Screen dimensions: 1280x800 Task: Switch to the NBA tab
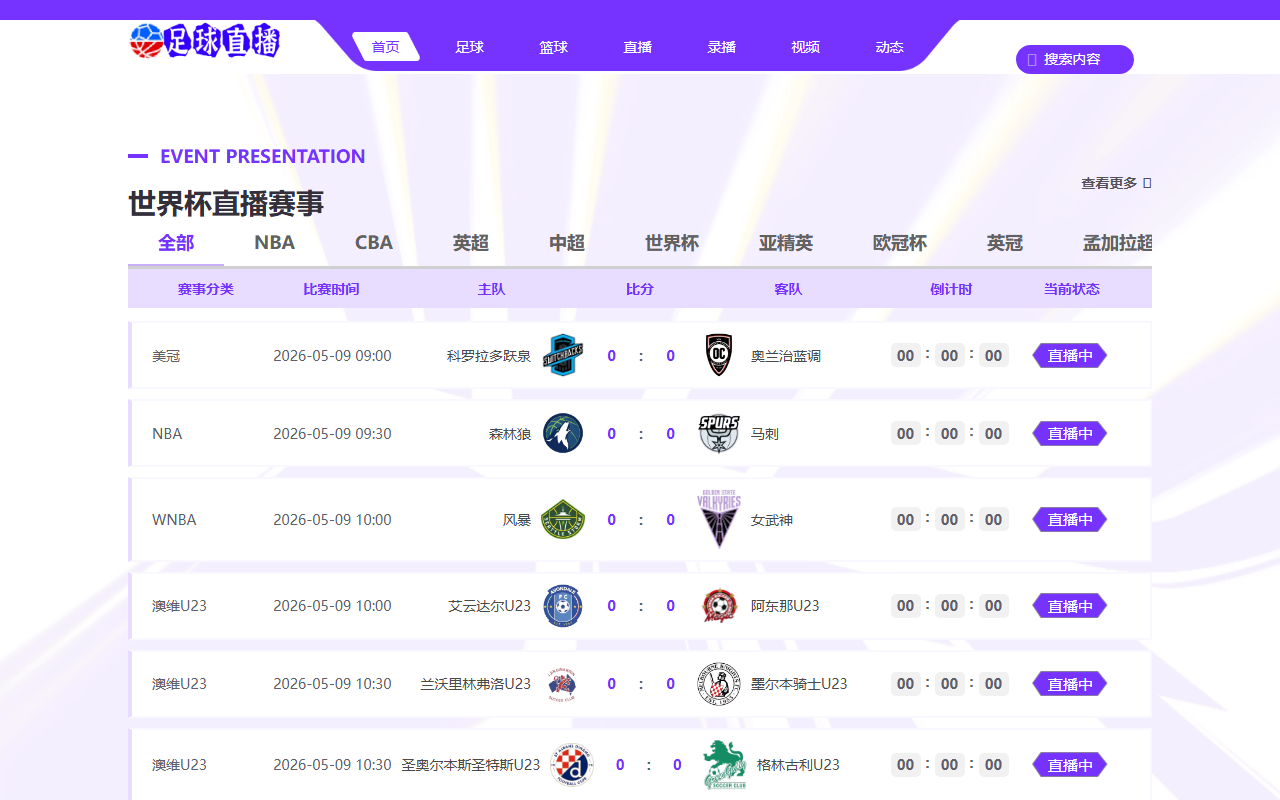click(274, 243)
